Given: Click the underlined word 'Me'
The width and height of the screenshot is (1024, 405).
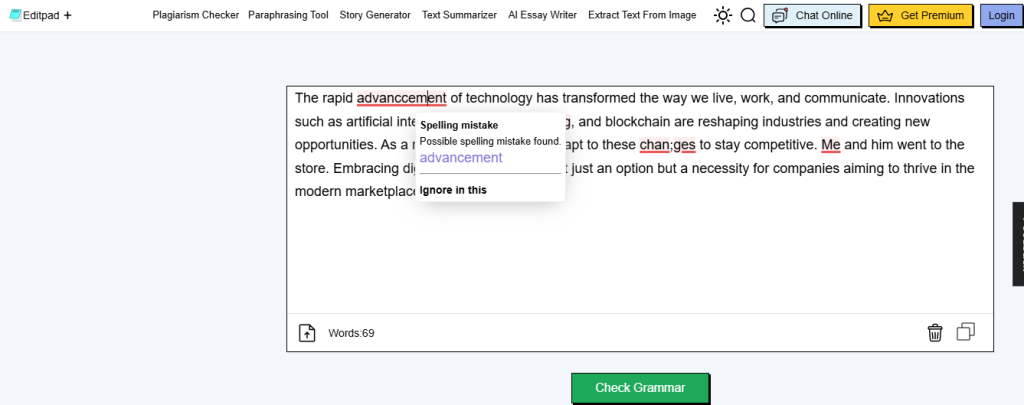Looking at the screenshot, I should [x=831, y=144].
